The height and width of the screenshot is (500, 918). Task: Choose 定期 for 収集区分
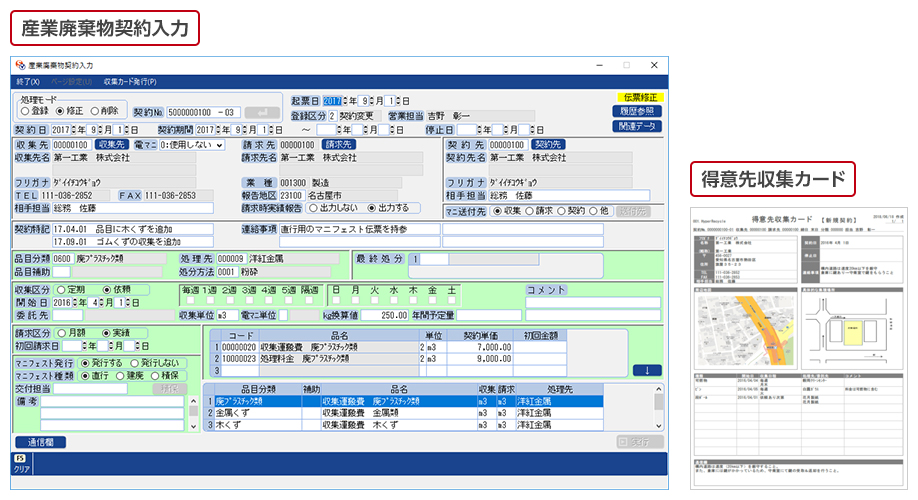(60, 290)
